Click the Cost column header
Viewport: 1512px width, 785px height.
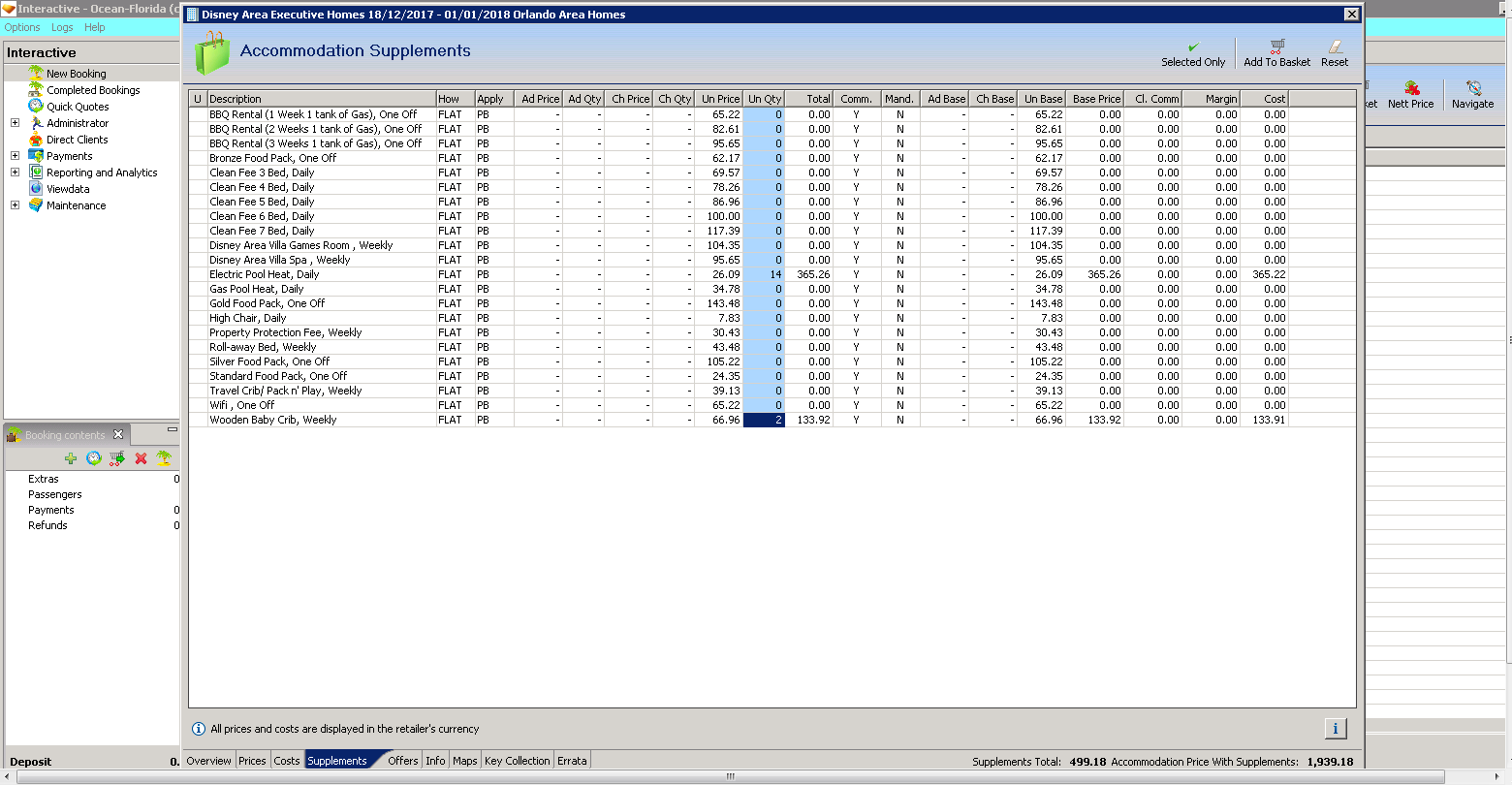coord(1264,99)
